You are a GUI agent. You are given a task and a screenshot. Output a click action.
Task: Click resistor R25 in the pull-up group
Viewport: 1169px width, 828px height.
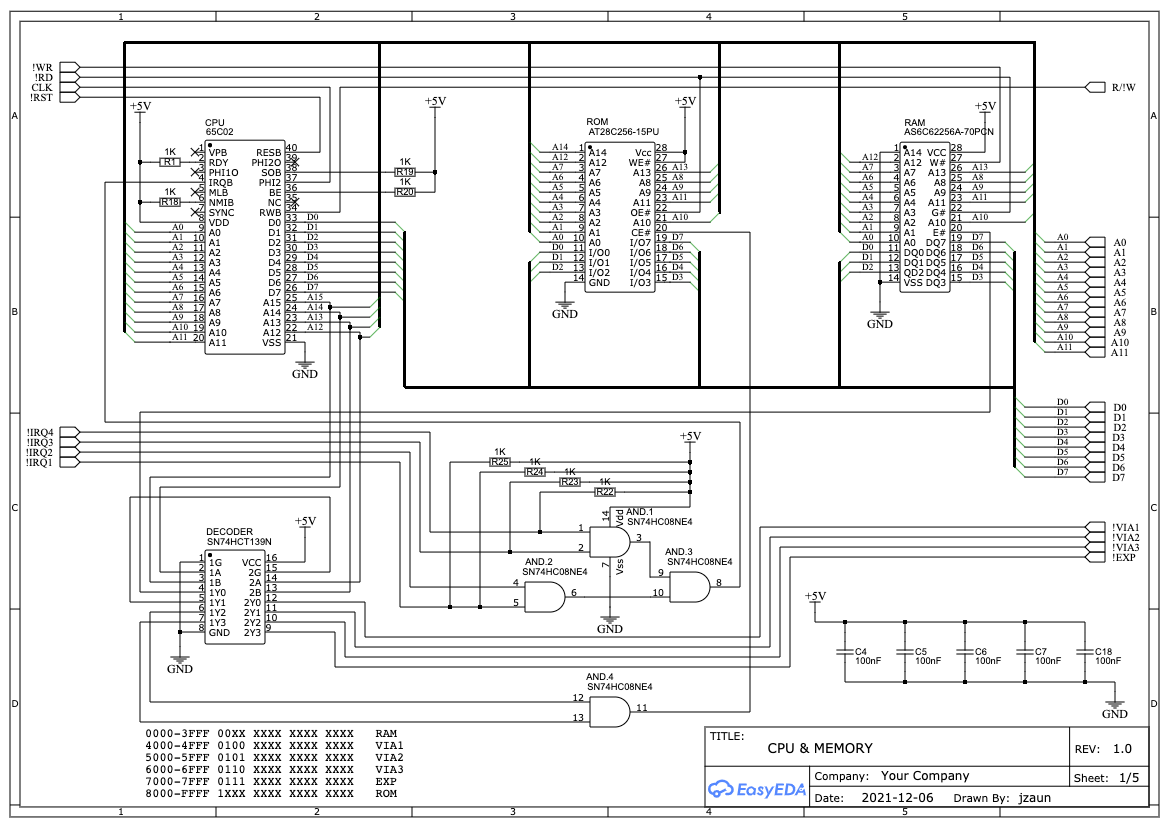tap(500, 462)
